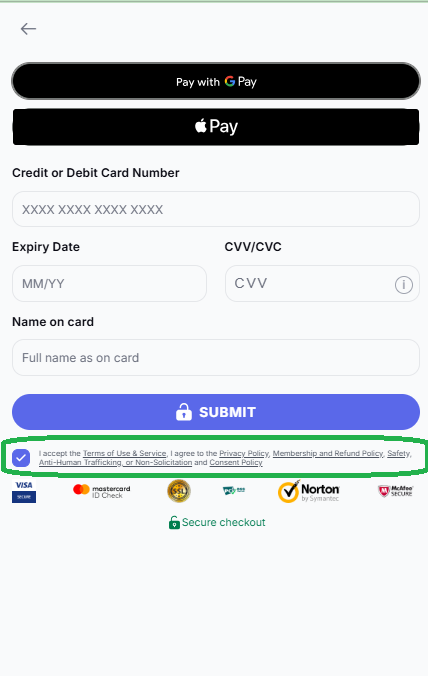This screenshot has width=428, height=676.
Task: Focus the card number input field
Action: [216, 209]
